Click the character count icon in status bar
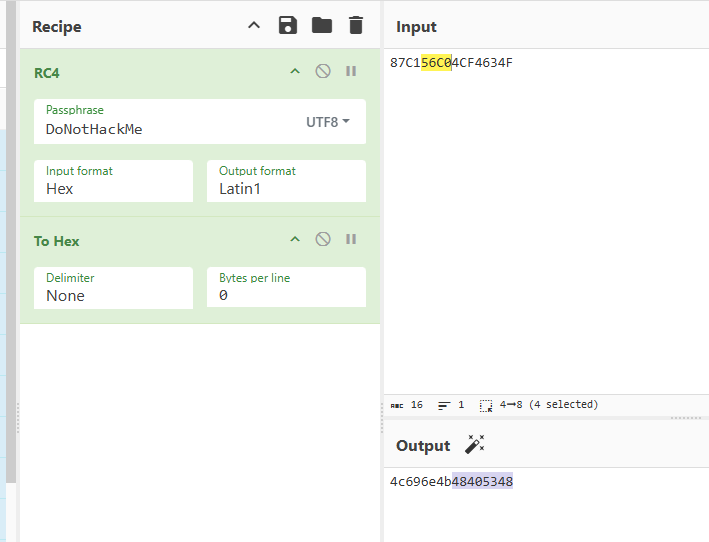This screenshot has height=542, width=709. pos(397,405)
